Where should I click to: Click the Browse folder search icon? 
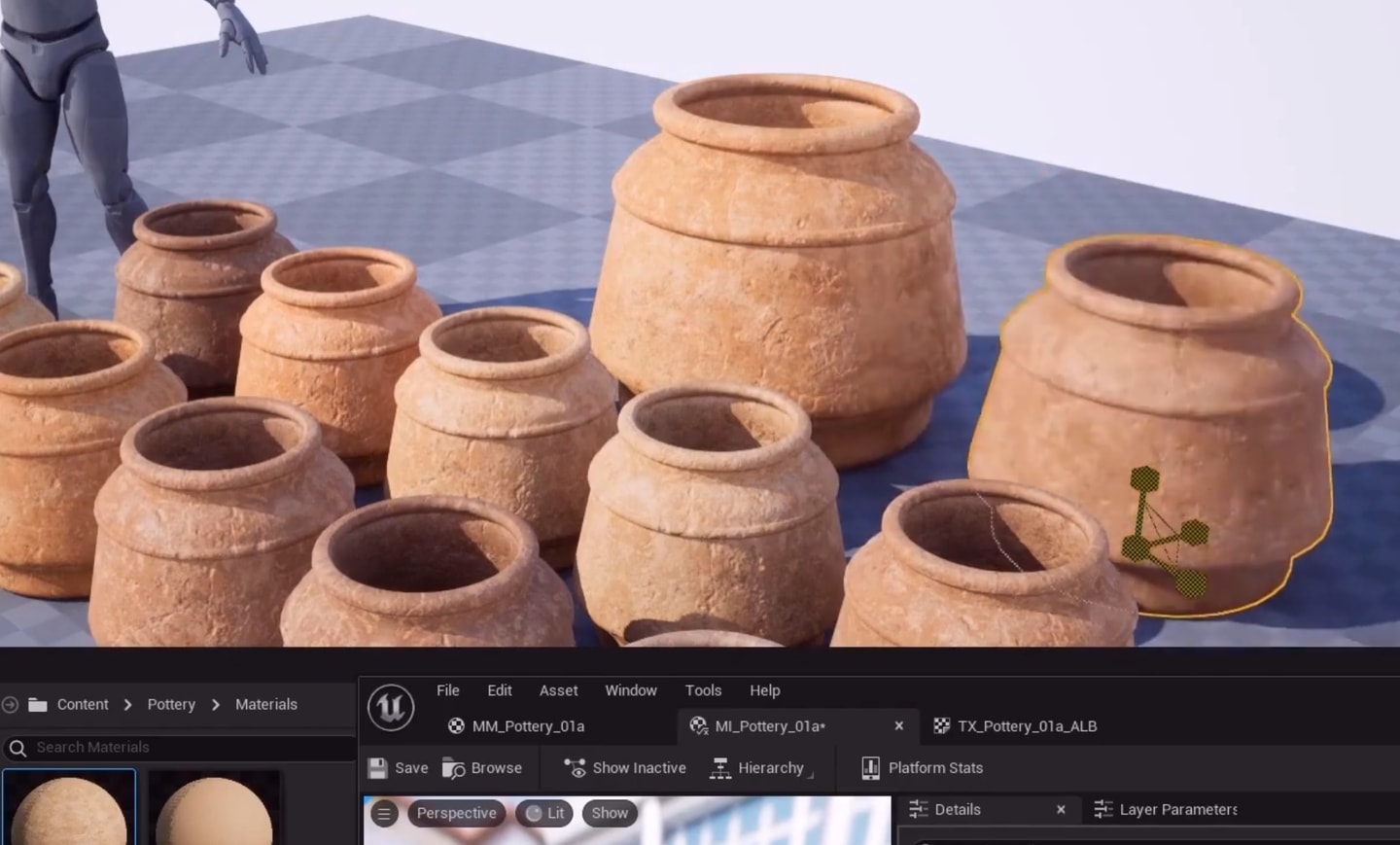tap(453, 768)
